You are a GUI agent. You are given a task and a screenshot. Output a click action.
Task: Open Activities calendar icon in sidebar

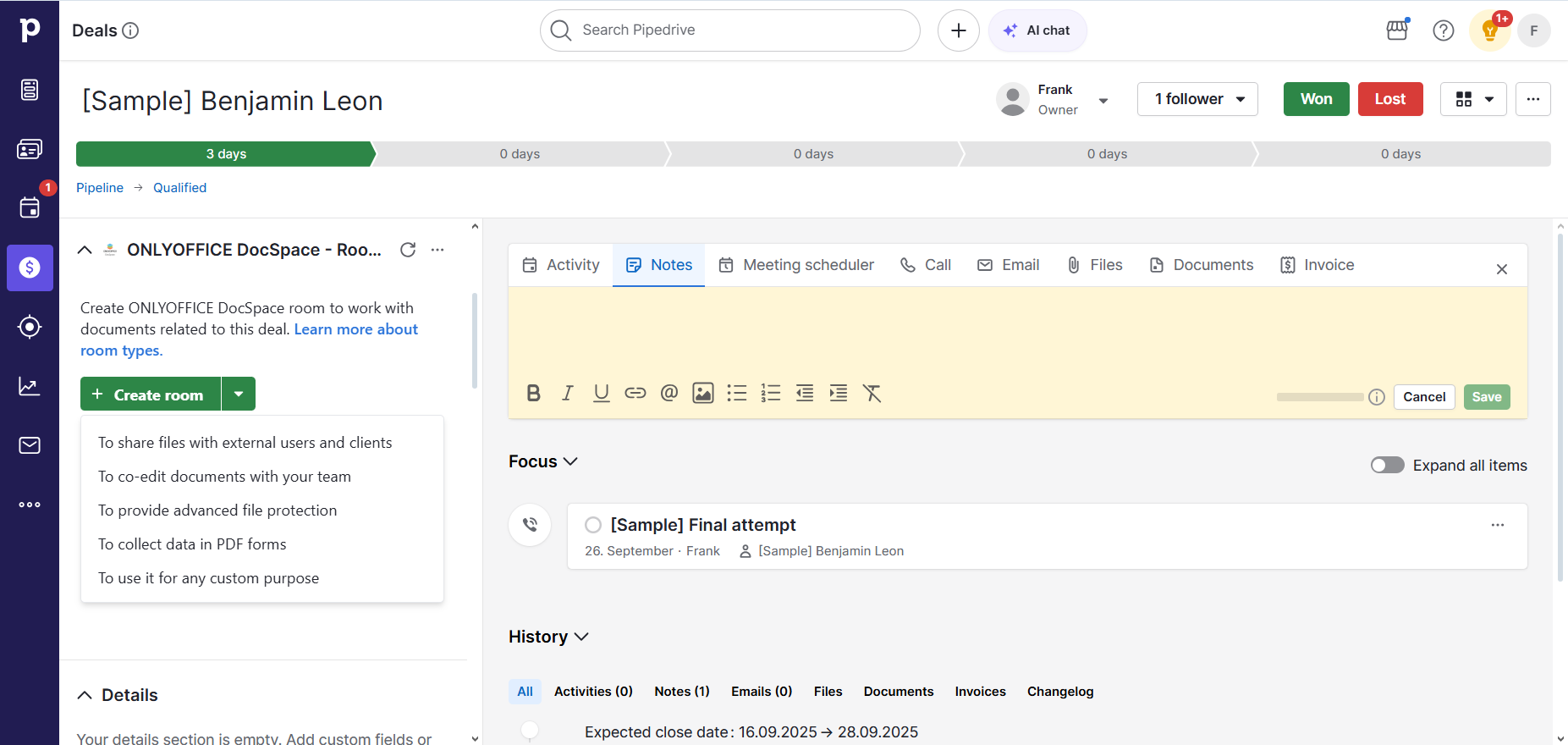pos(30,208)
